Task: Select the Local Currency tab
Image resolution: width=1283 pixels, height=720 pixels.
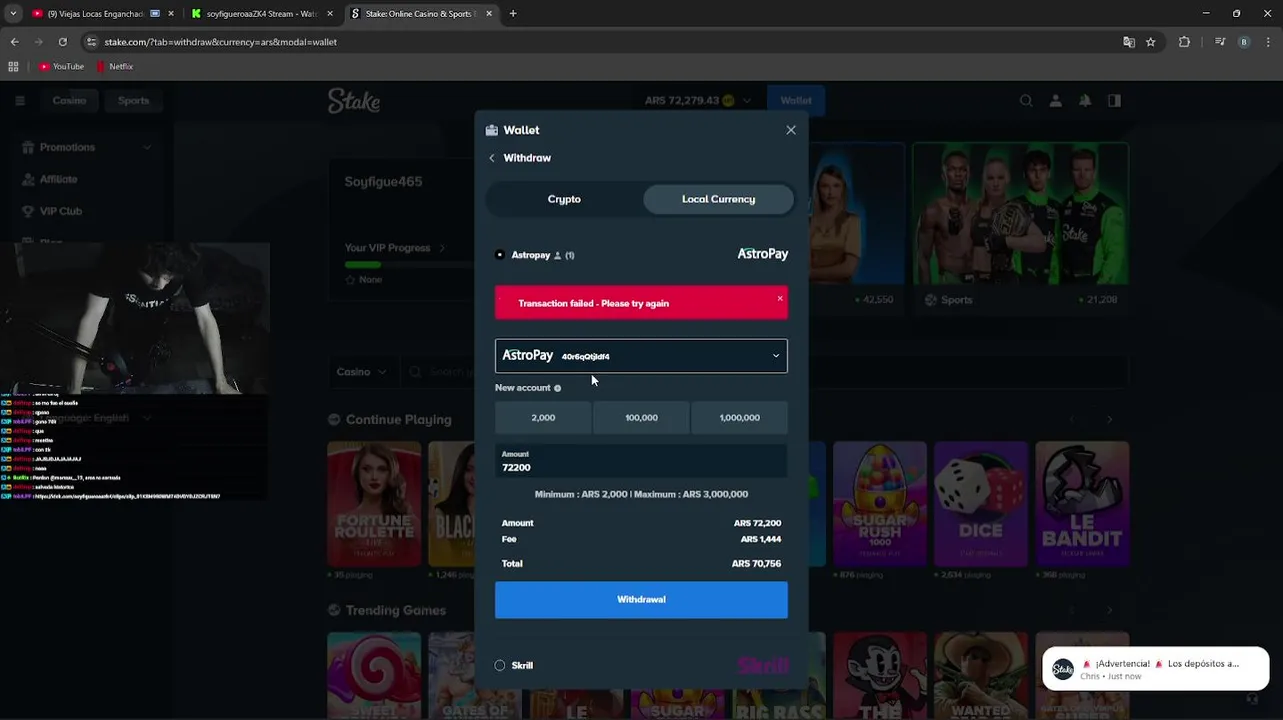Action: point(718,199)
